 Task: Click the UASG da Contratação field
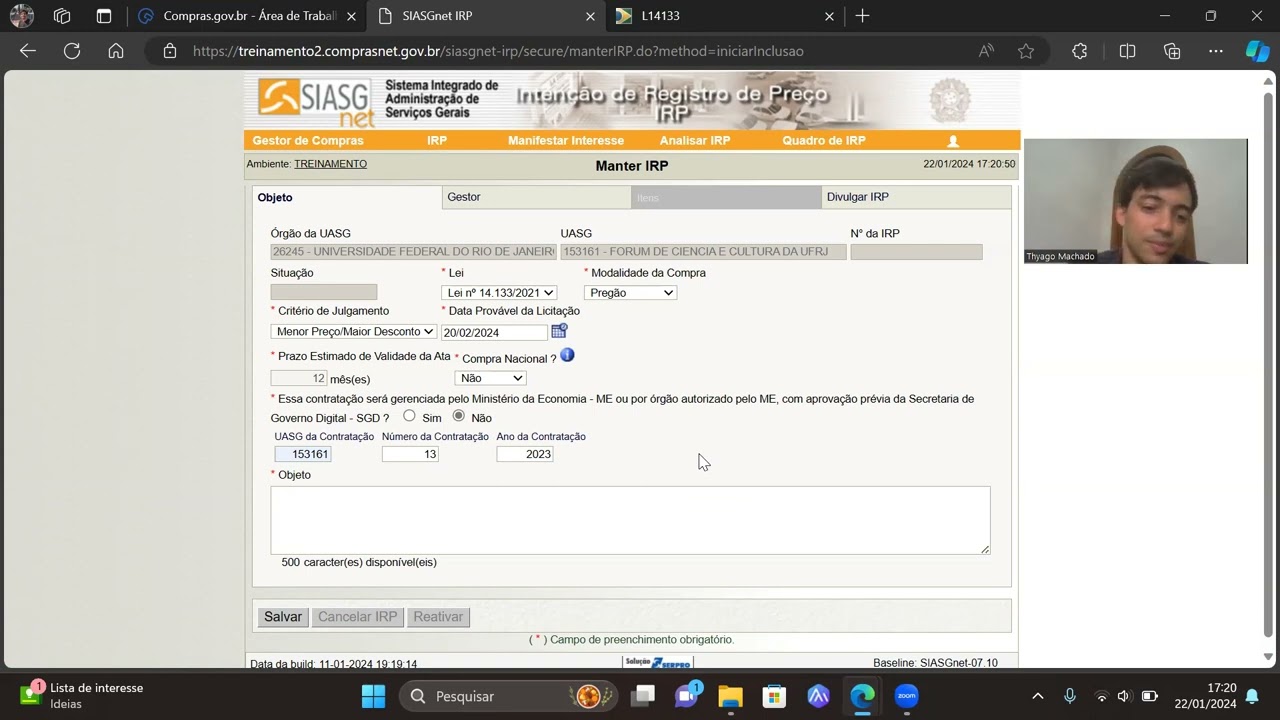pyautogui.click(x=303, y=454)
